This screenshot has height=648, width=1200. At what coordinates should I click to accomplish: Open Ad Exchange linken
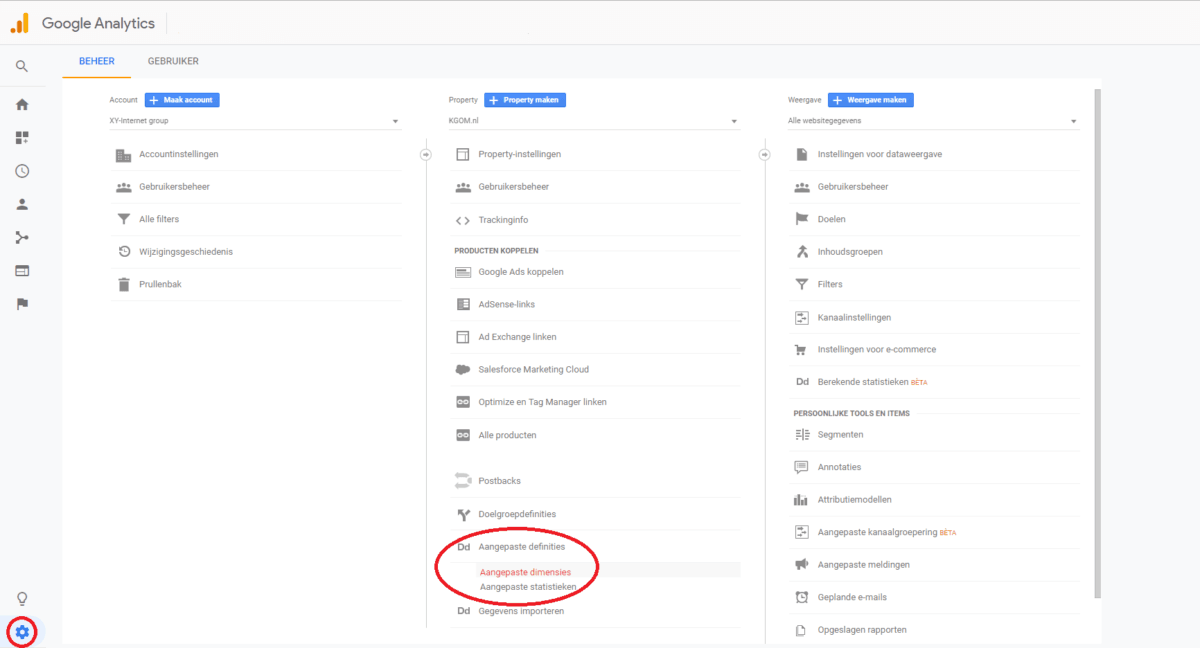517,337
